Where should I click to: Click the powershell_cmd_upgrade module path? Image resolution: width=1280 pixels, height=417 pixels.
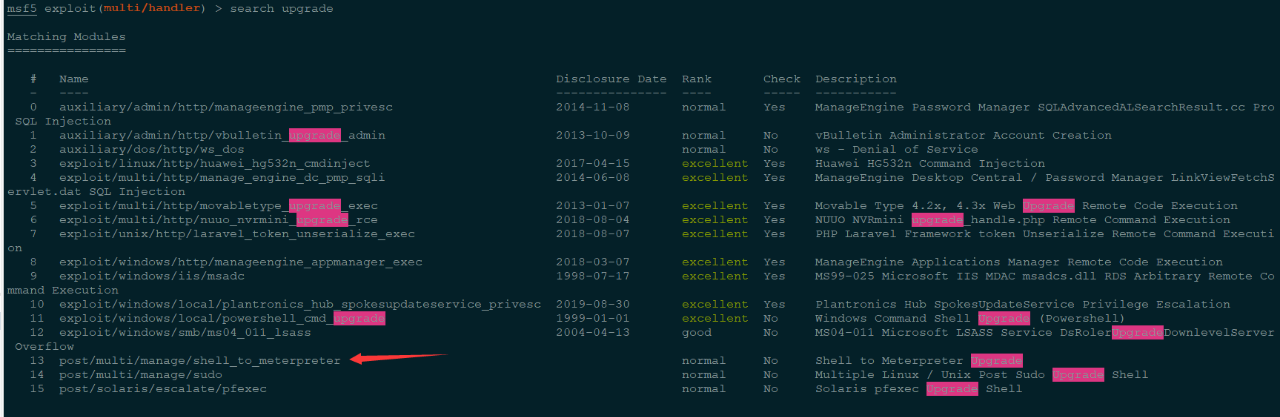(x=221, y=318)
